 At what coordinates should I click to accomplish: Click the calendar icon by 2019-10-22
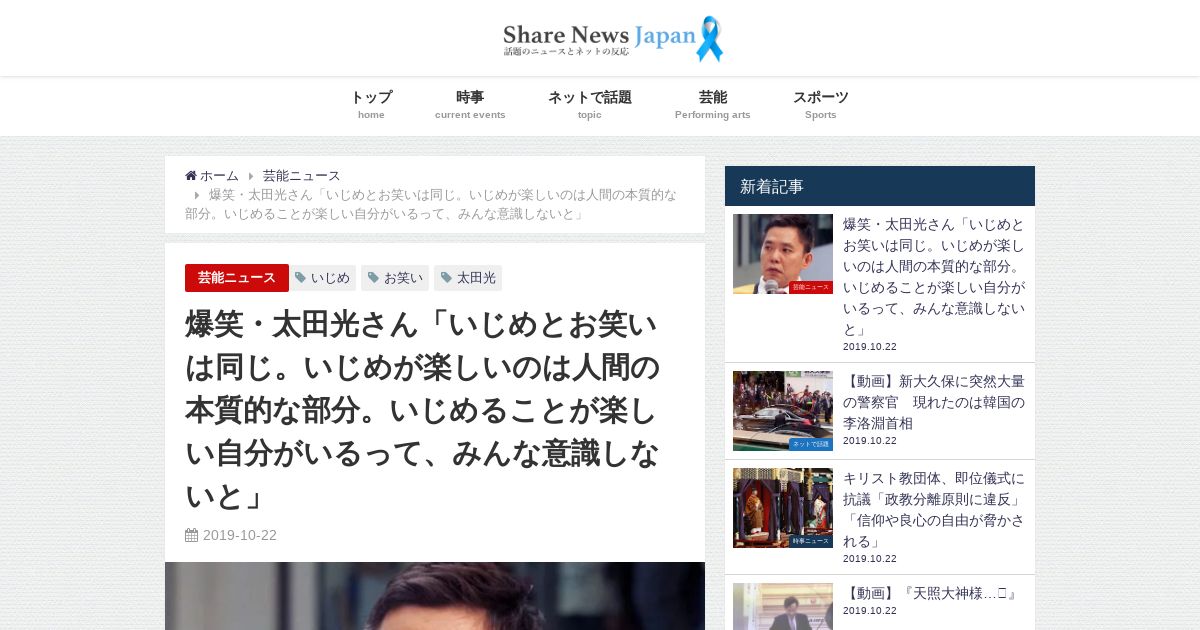[x=192, y=535]
